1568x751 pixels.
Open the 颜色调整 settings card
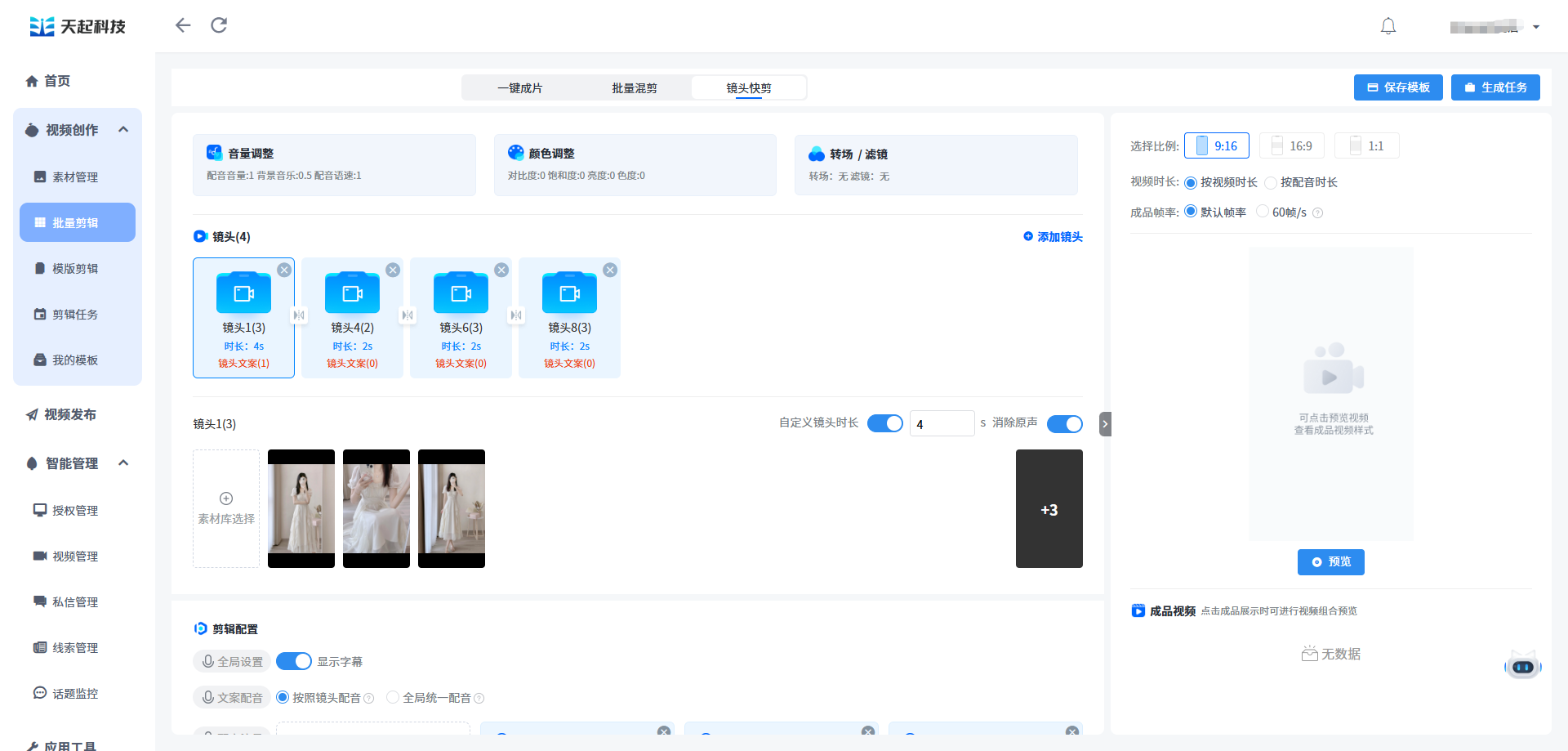[635, 164]
